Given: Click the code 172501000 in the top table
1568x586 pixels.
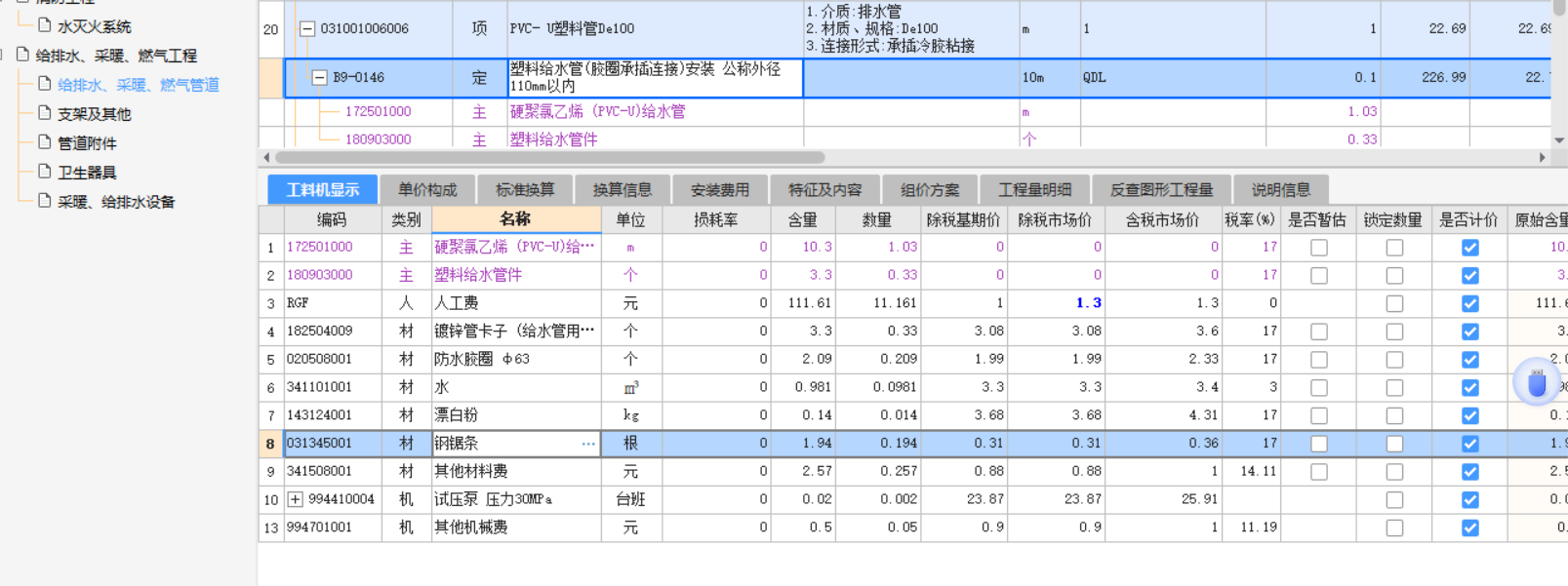Looking at the screenshot, I should point(378,111).
